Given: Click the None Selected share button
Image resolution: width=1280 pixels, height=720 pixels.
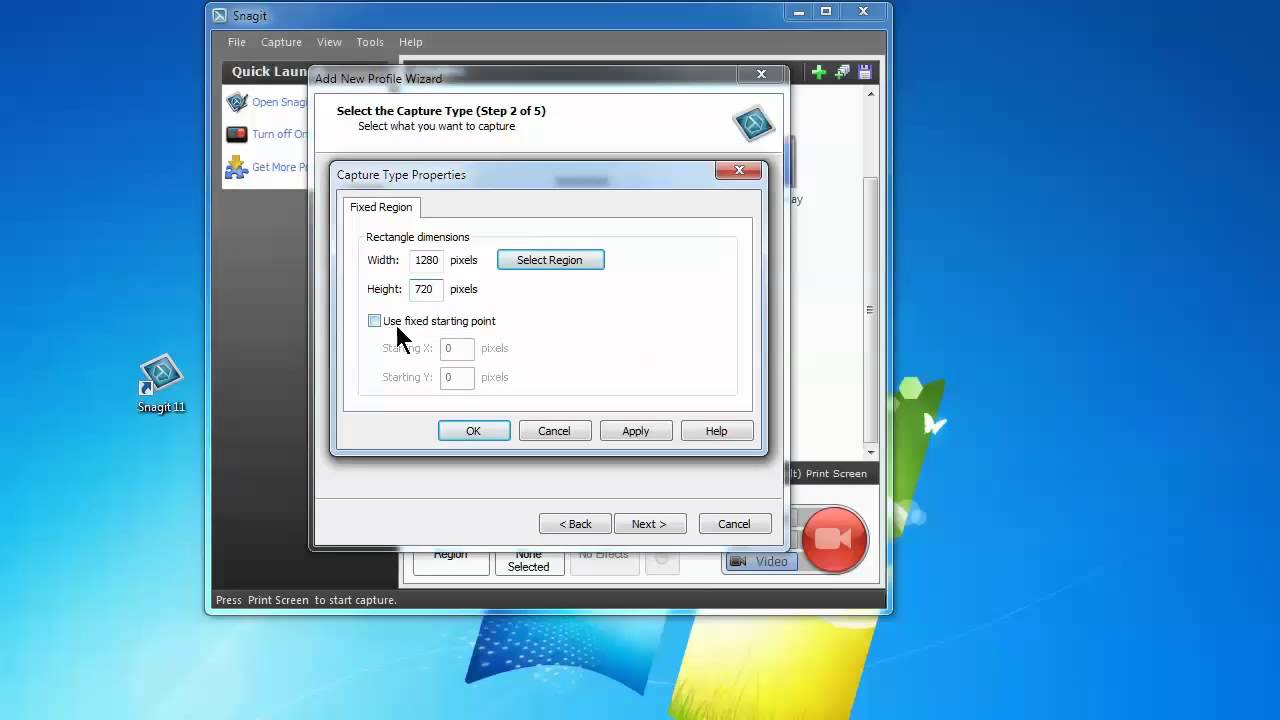Looking at the screenshot, I should click(x=528, y=561).
